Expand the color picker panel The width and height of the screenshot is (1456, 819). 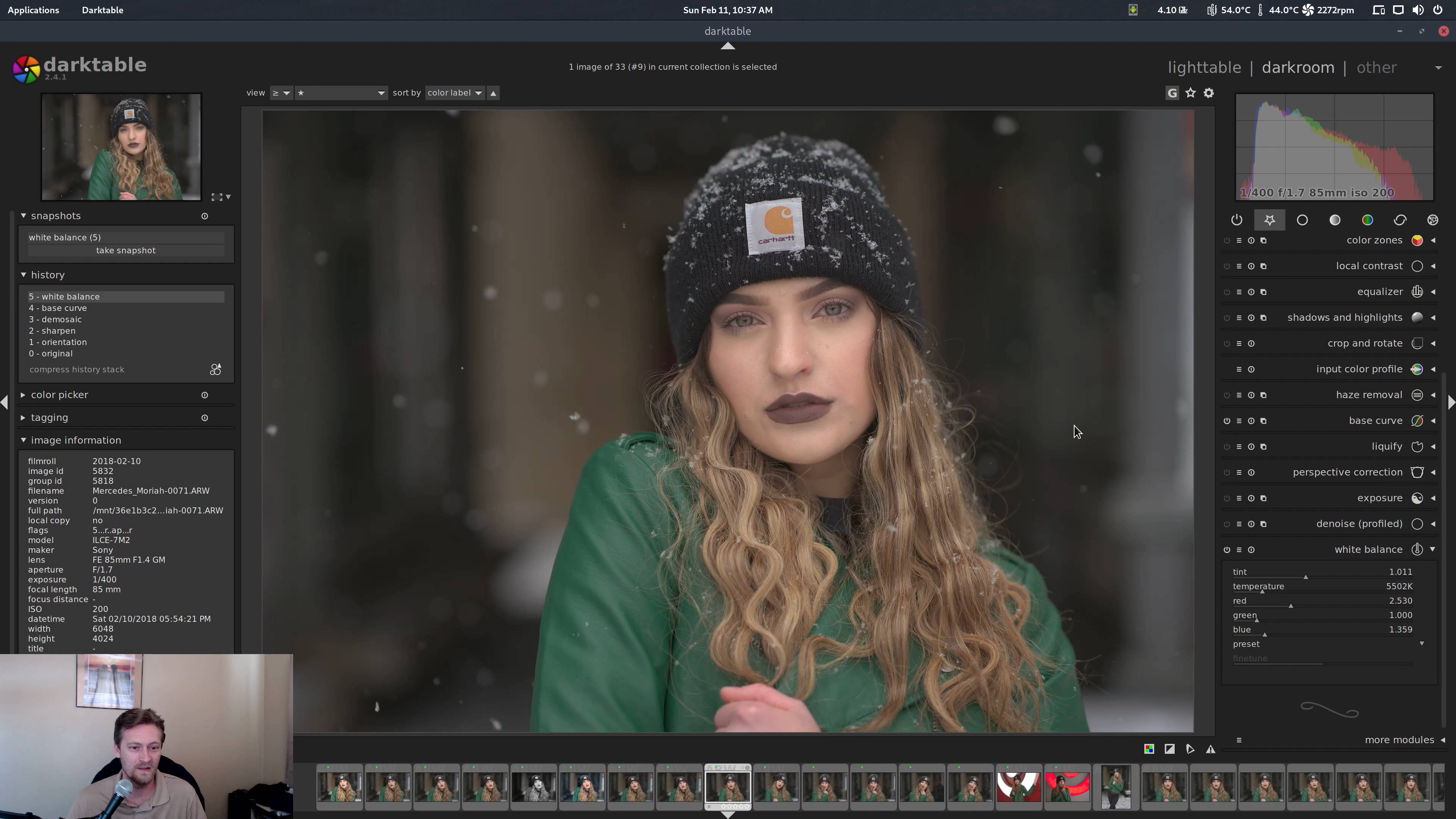(x=60, y=395)
